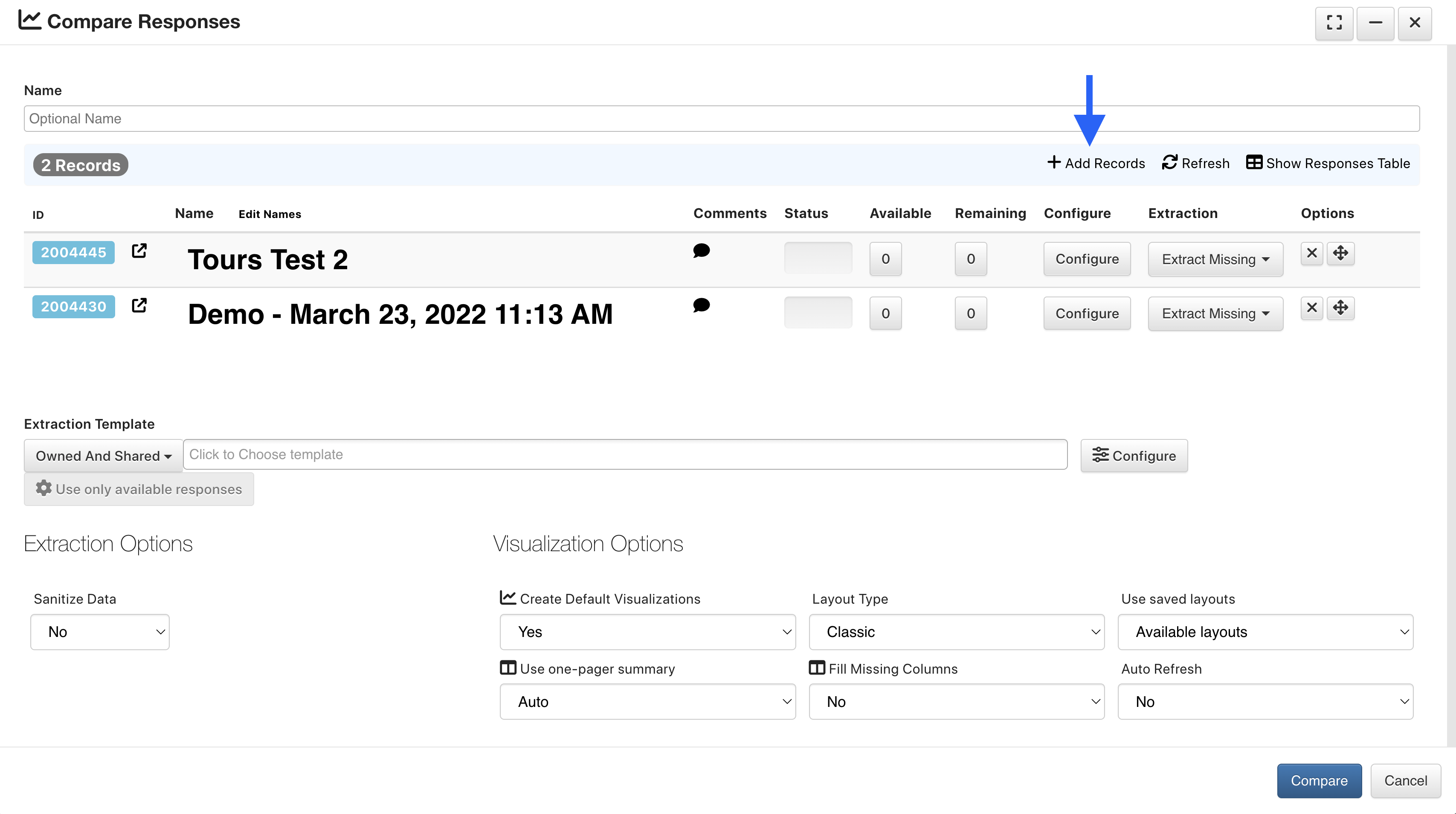Click the columns icon beside Use one-pager summary
Viewport: 1456px width, 814px height.
[508, 668]
